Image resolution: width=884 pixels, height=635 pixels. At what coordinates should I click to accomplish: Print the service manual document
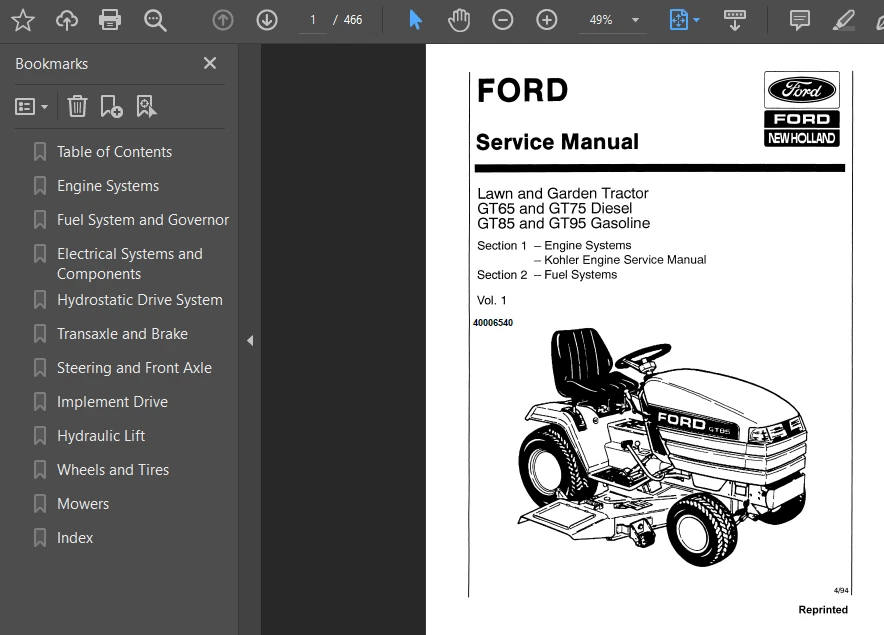(x=110, y=19)
